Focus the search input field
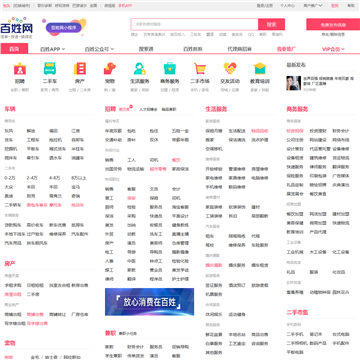360x360 pixels. [194, 24]
